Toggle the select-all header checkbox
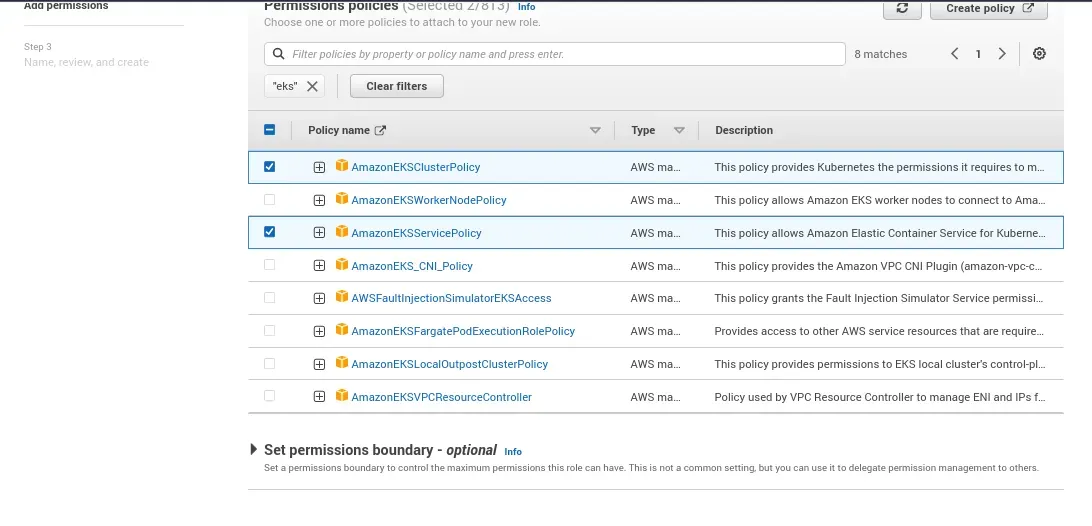Image resolution: width=1092 pixels, height=526 pixels. pyautogui.click(x=269, y=130)
